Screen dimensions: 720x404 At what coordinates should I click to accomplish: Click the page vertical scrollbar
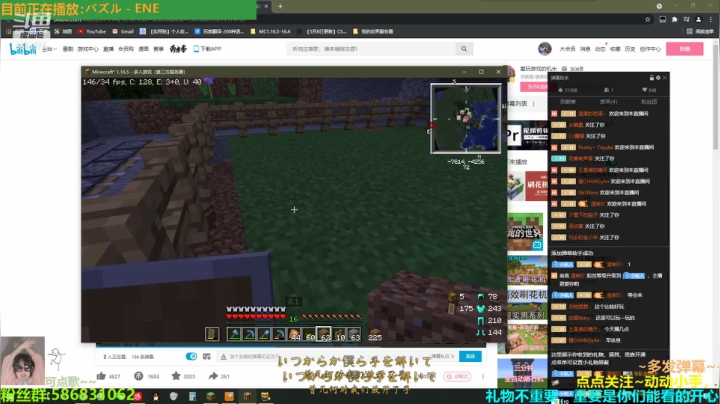(x=716, y=96)
